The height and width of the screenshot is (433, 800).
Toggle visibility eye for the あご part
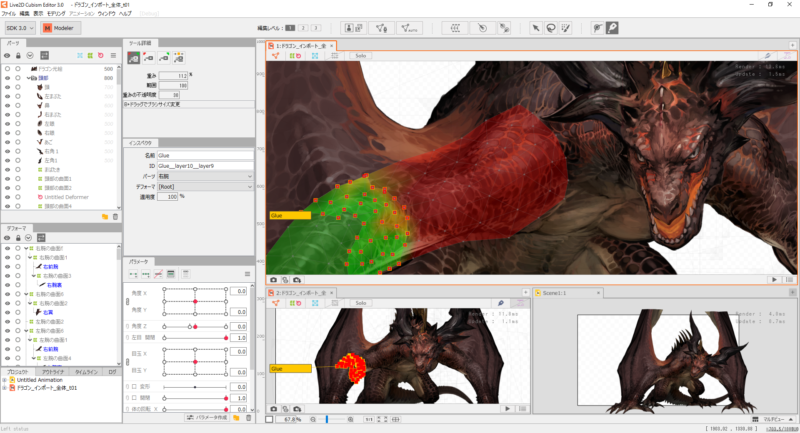(7, 142)
